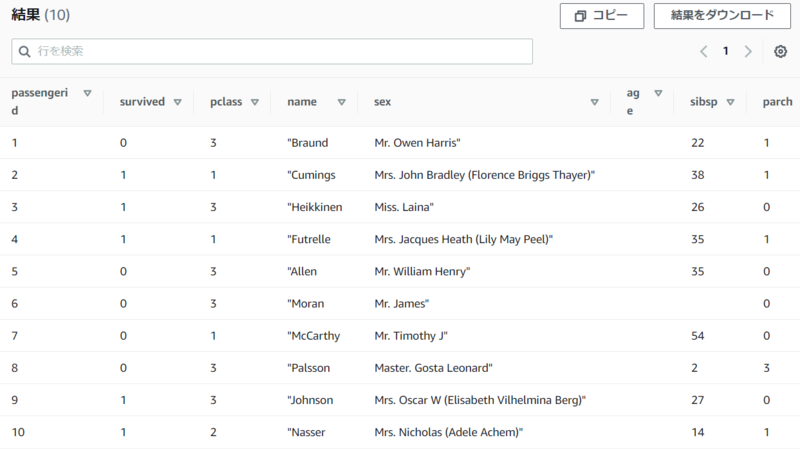Select cell Mr. Owen Harris"
Screen dimensions: 800x449
pyautogui.click(x=417, y=143)
